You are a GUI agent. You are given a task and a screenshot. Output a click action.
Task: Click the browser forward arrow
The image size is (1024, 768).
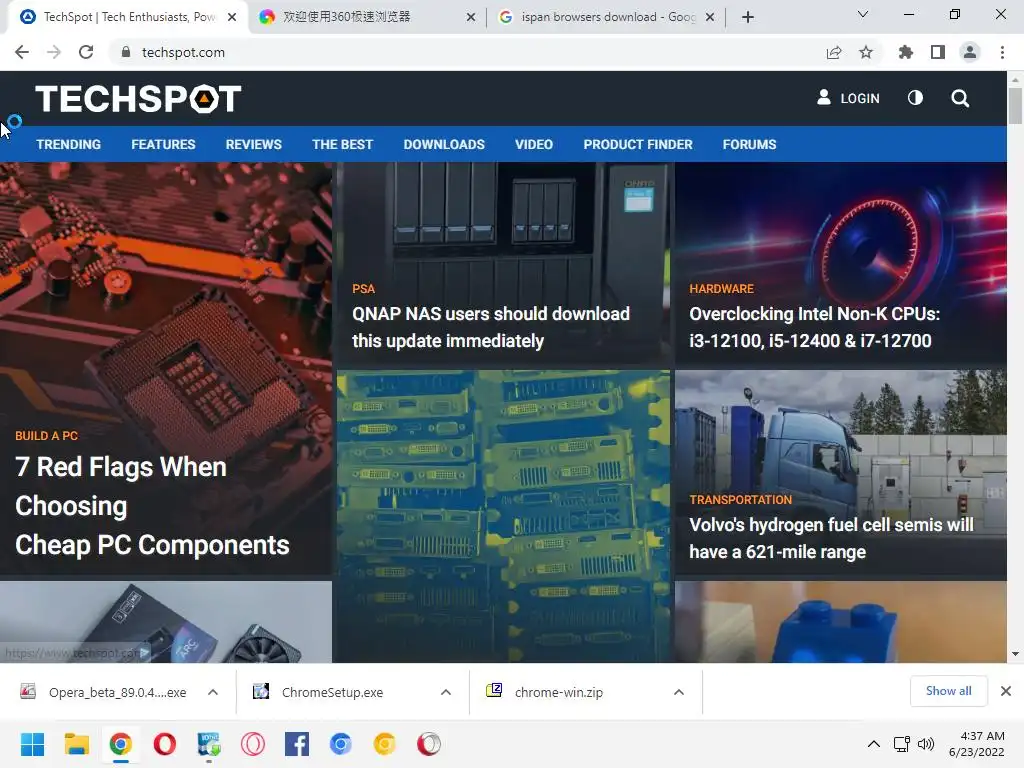click(54, 52)
